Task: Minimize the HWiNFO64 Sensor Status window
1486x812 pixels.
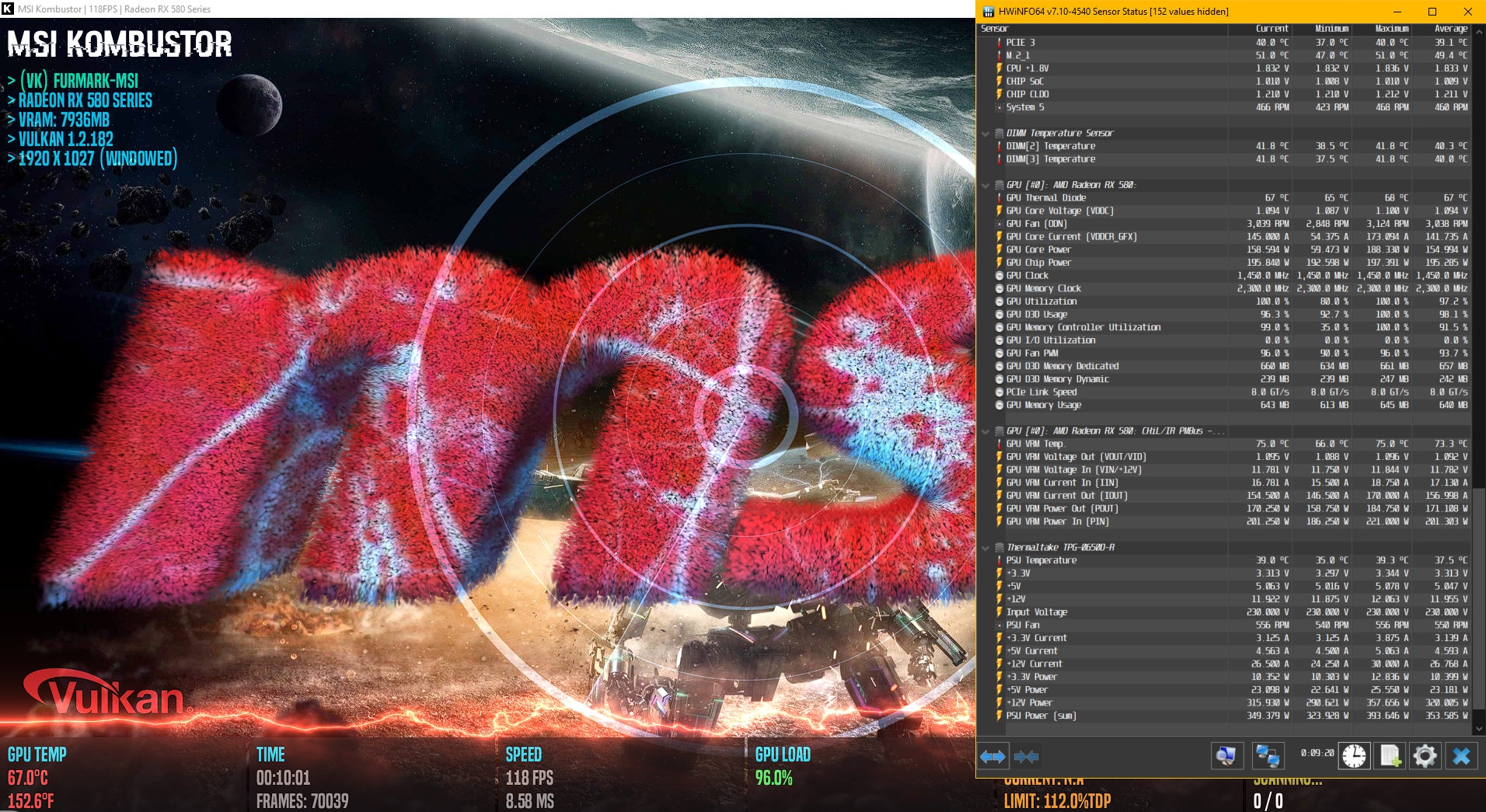Action: [1397, 12]
